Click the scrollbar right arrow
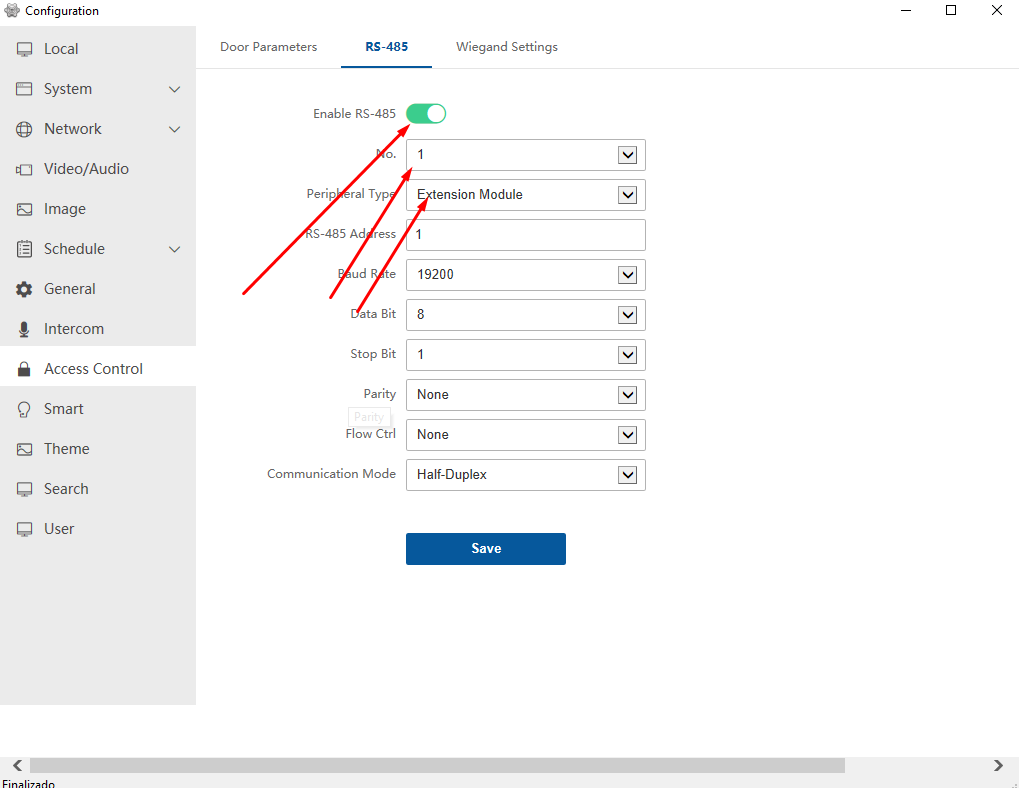The image size is (1019, 788). [x=998, y=765]
